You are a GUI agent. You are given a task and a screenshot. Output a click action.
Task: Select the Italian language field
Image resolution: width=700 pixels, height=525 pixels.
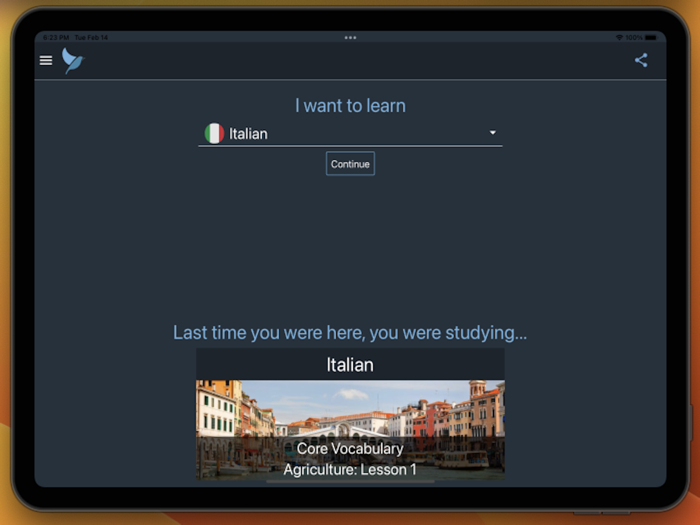[350, 134]
